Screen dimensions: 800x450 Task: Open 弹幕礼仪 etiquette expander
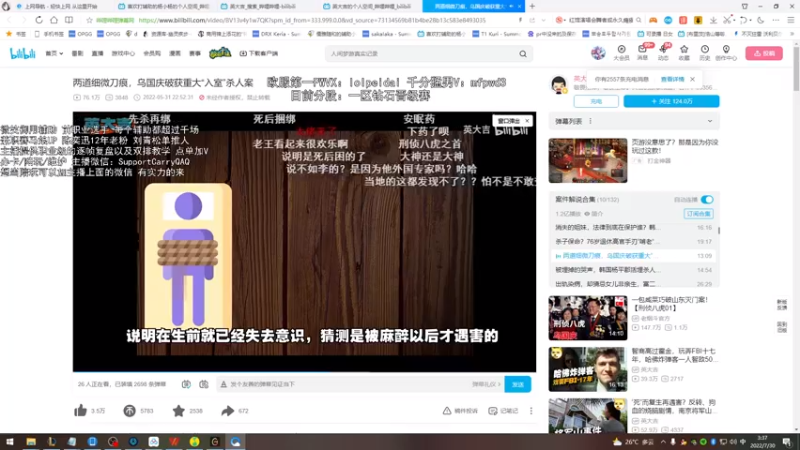tap(486, 384)
